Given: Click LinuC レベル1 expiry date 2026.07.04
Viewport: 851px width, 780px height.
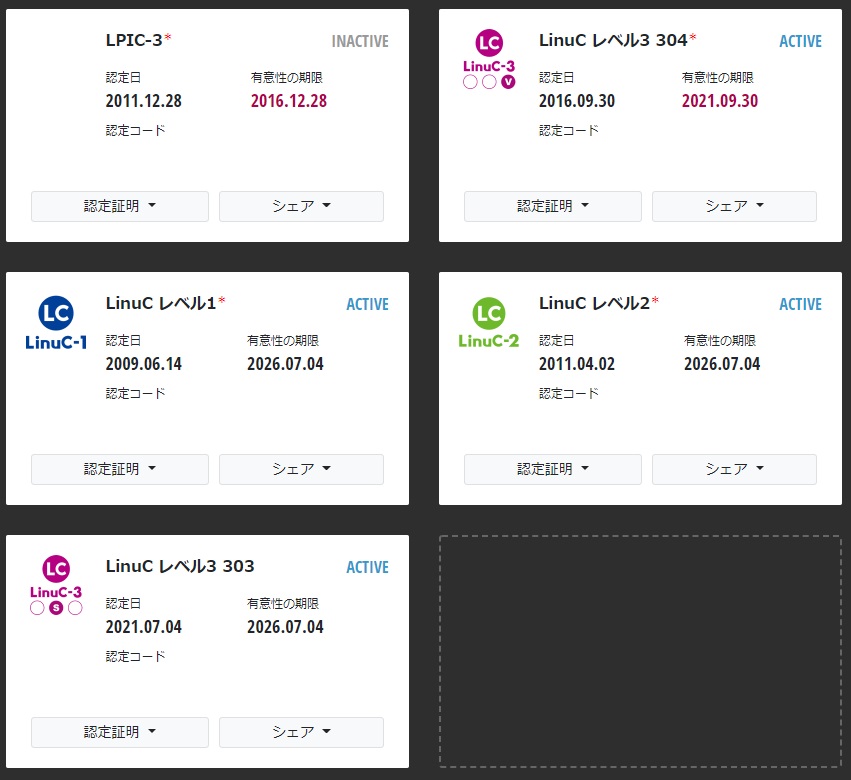Looking at the screenshot, I should click(285, 364).
